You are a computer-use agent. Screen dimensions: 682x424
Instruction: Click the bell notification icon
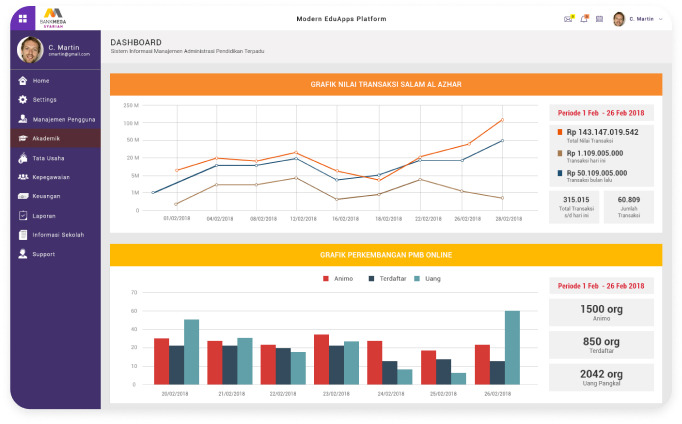pyautogui.click(x=584, y=19)
